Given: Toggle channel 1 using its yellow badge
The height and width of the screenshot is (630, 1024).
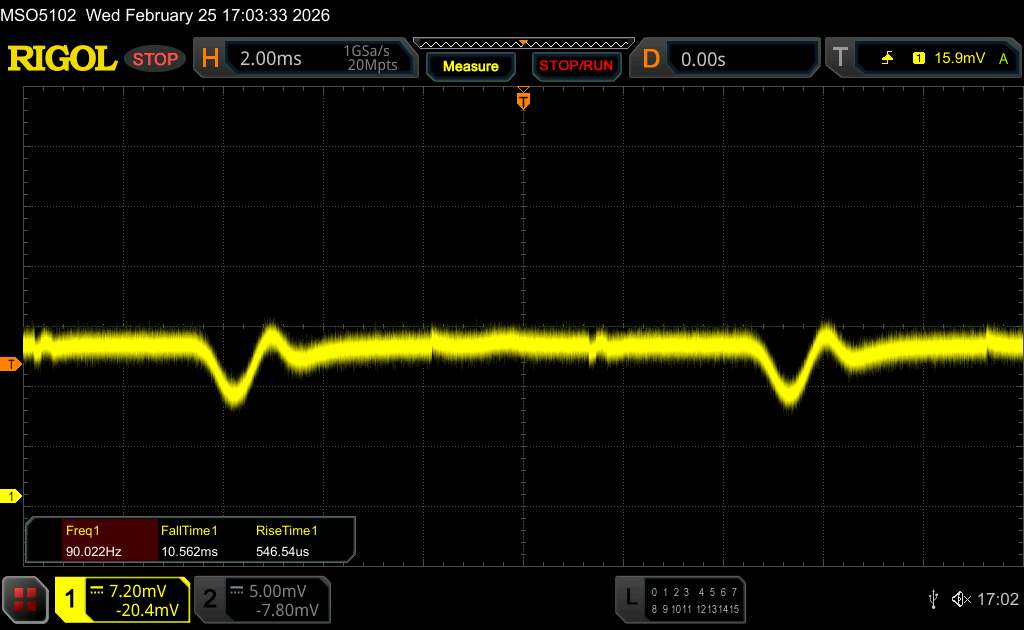Looking at the screenshot, I should 70,598.
